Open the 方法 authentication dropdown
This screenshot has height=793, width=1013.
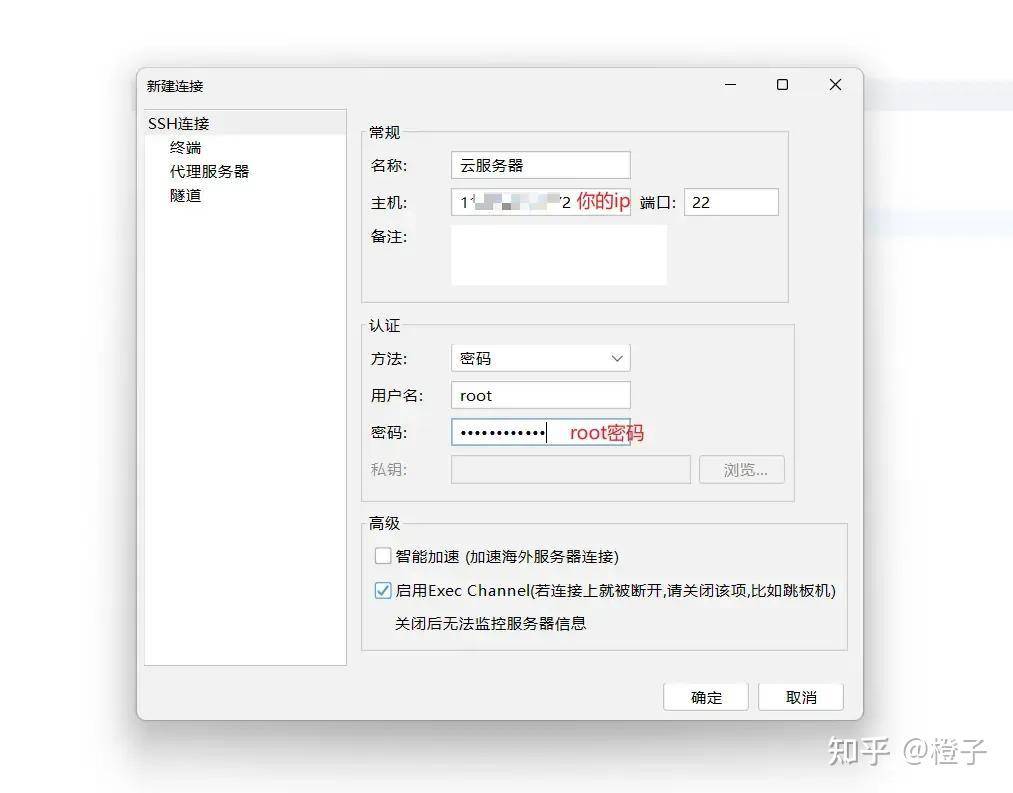tap(541, 358)
